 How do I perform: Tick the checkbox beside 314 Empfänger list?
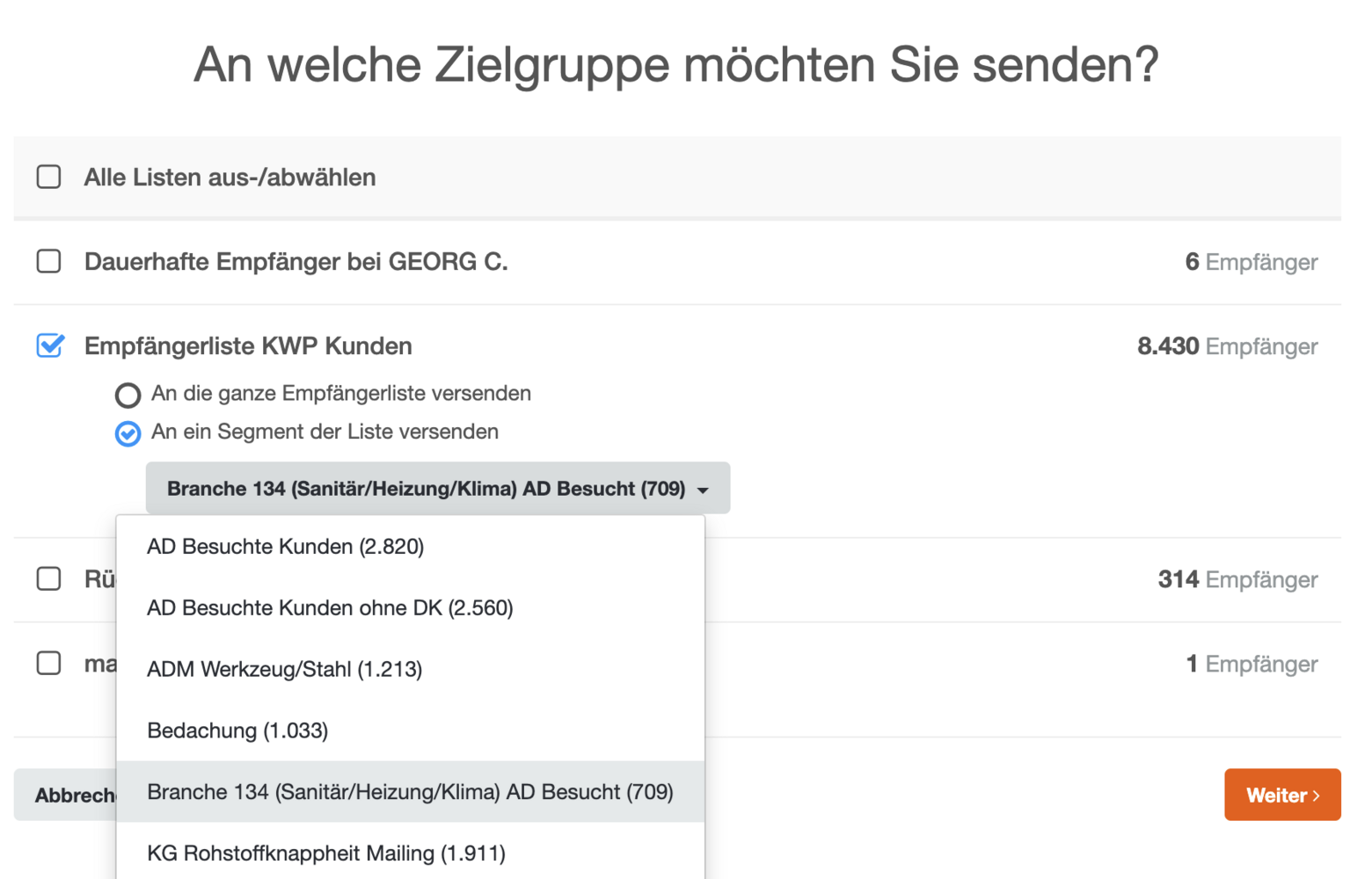49,578
